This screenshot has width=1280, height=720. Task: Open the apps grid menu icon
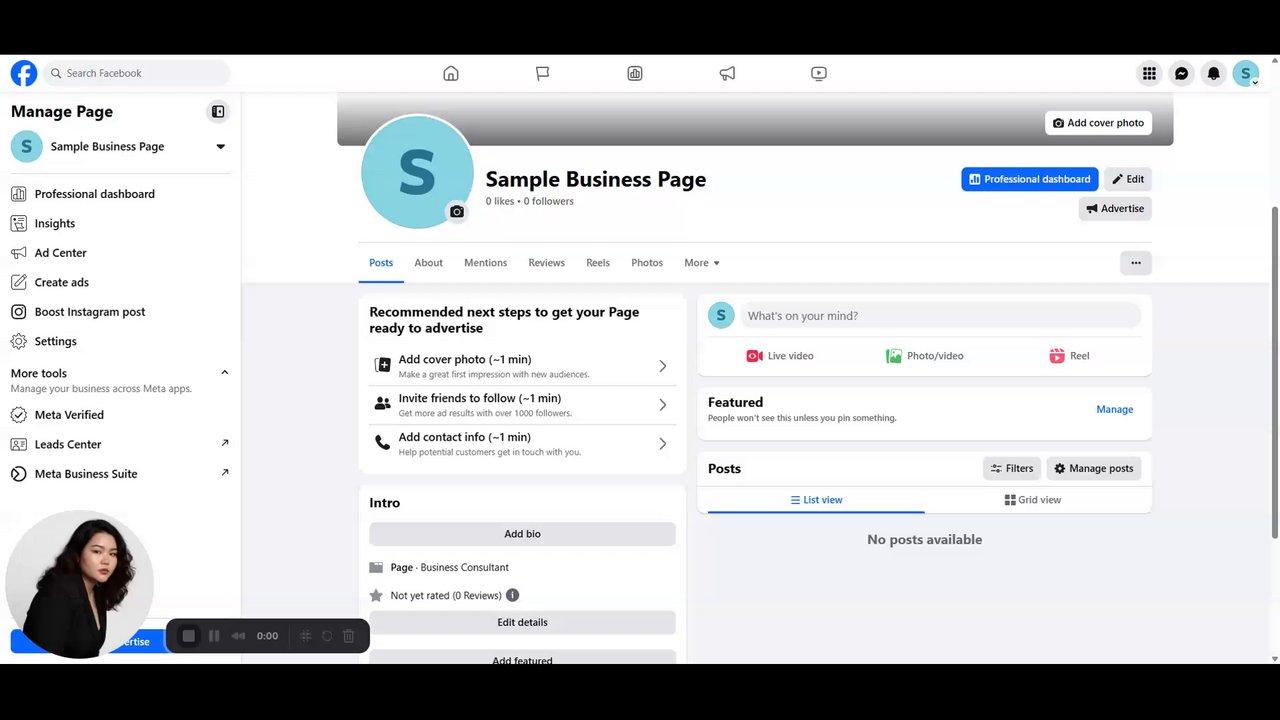tap(1150, 73)
